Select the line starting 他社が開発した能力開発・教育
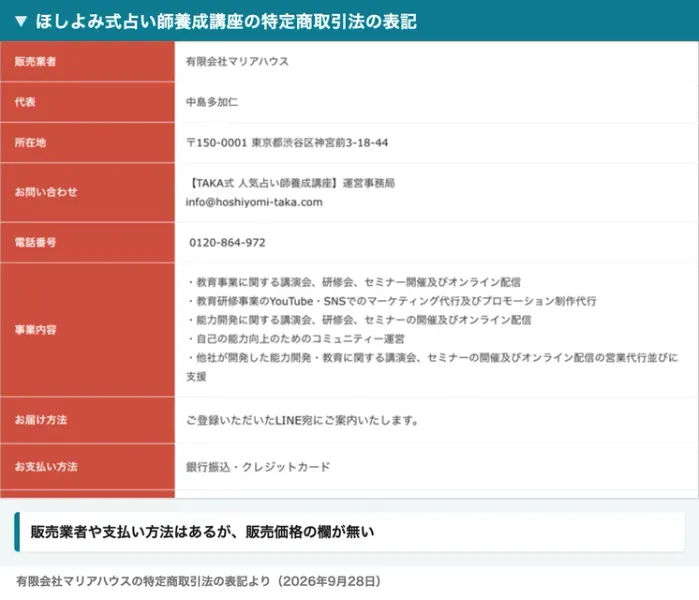The width and height of the screenshot is (699, 600). pyautogui.click(x=432, y=367)
